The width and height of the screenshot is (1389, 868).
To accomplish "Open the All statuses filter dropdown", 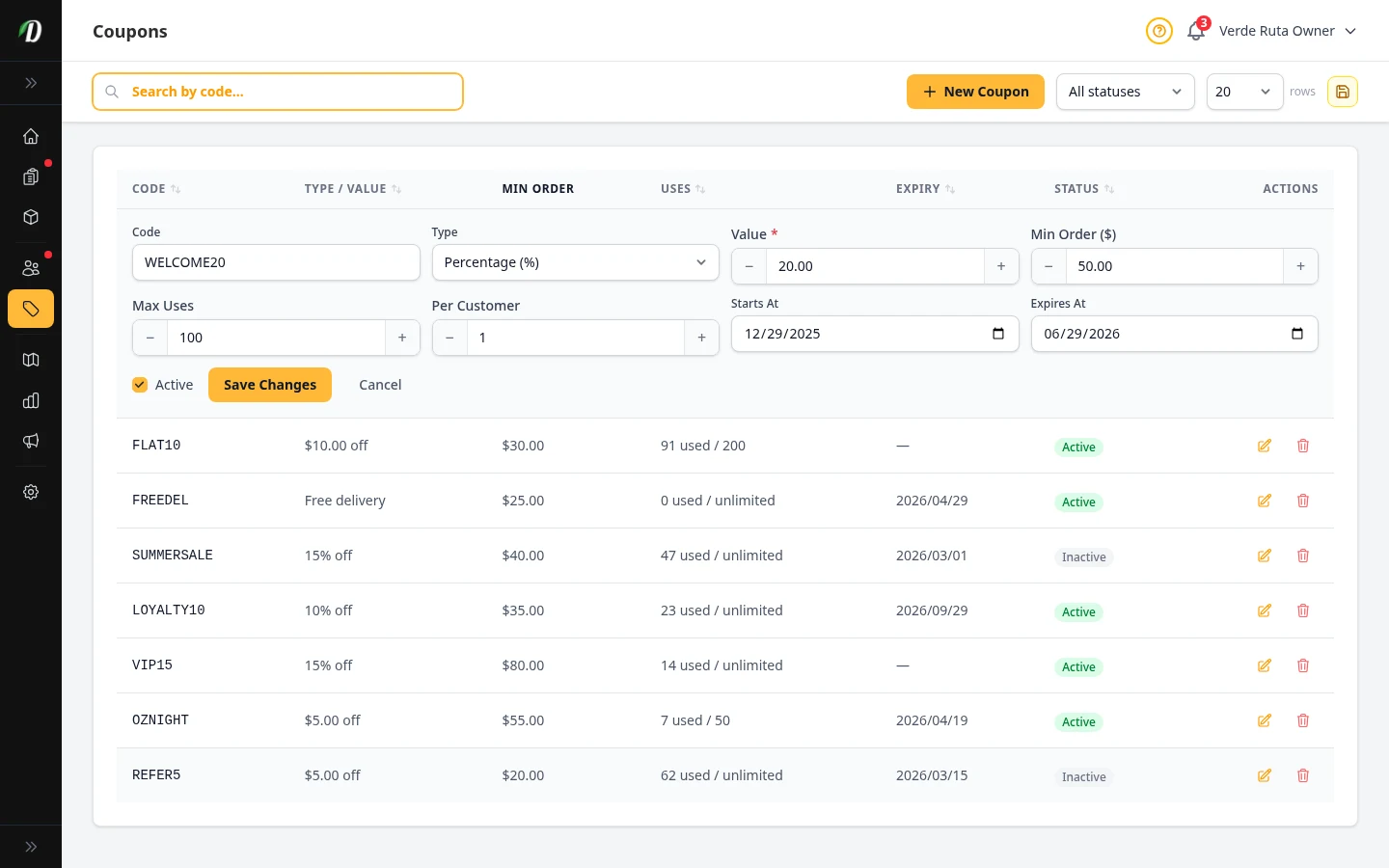I will 1126,92.
